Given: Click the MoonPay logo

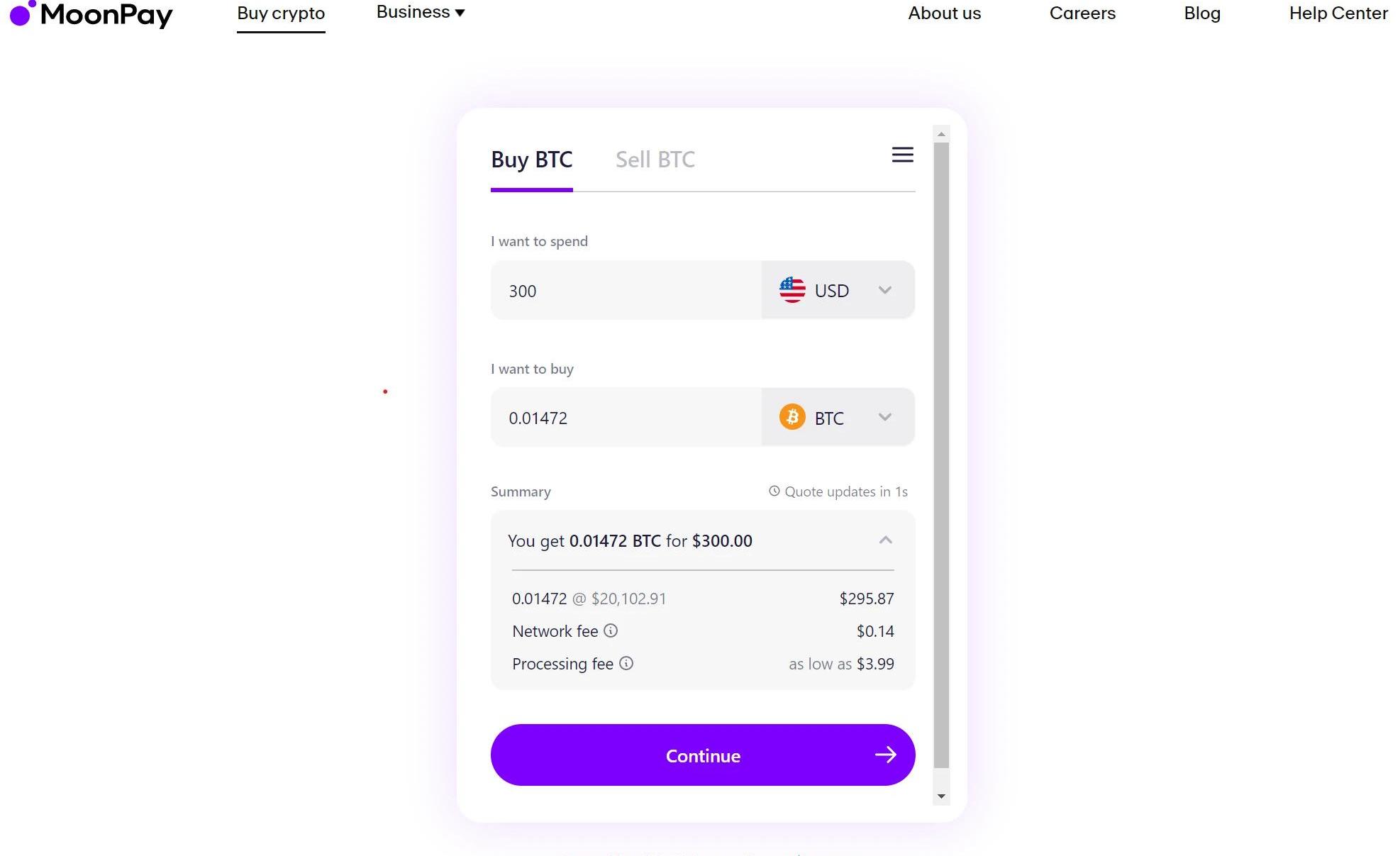Looking at the screenshot, I should (91, 14).
